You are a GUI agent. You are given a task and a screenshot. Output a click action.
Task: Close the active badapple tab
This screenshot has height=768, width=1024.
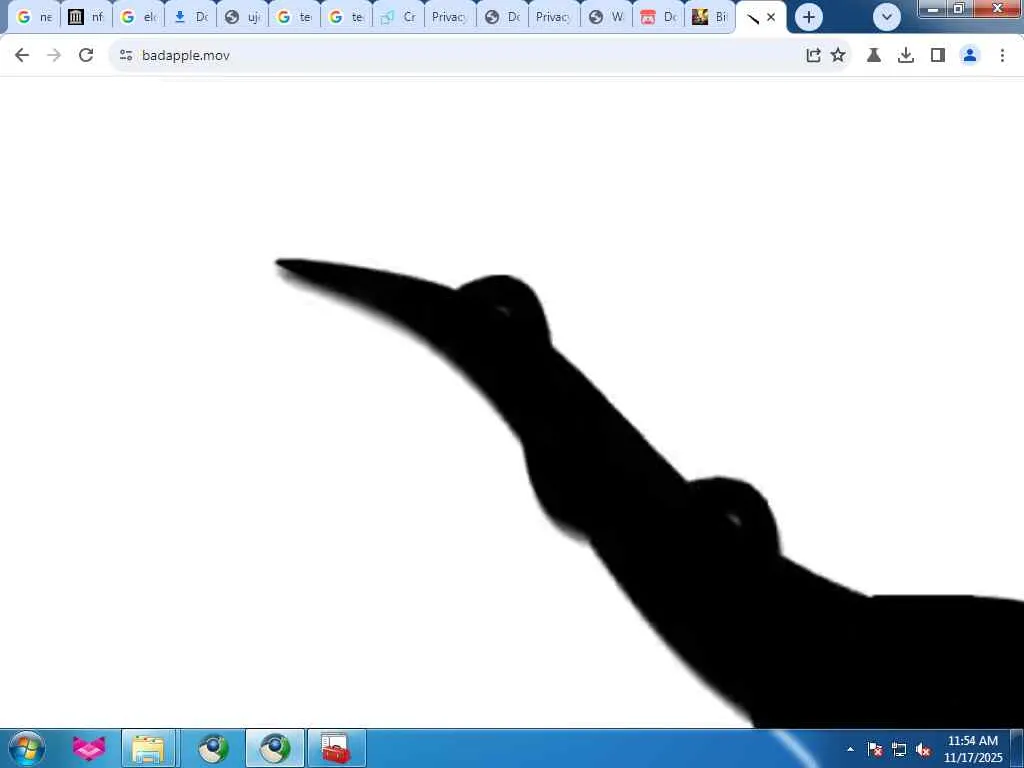[771, 18]
